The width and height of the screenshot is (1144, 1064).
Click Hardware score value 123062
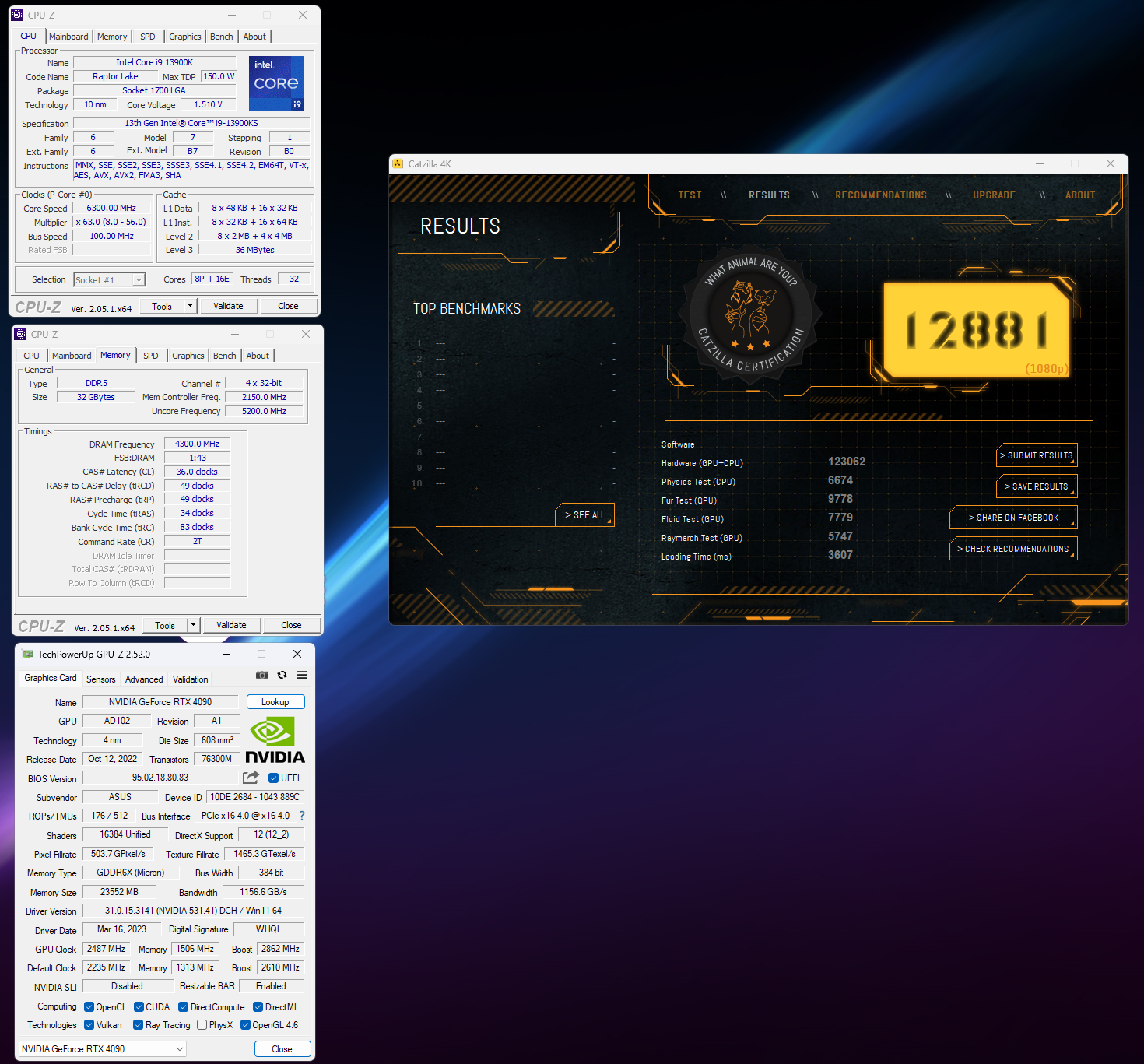[x=847, y=462]
